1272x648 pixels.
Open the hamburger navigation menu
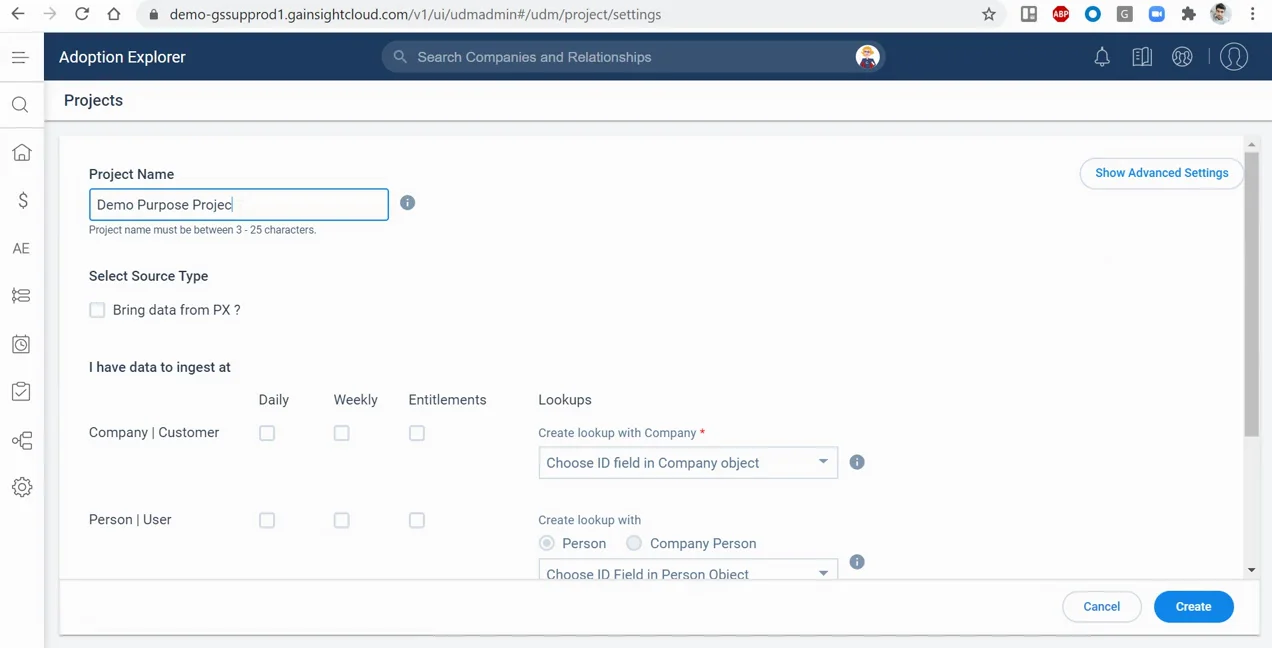click(20, 57)
